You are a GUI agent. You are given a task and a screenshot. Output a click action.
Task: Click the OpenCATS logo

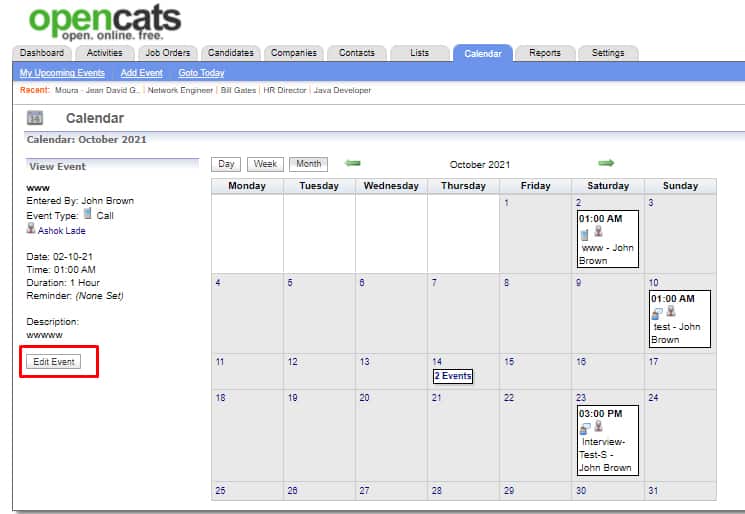point(104,22)
